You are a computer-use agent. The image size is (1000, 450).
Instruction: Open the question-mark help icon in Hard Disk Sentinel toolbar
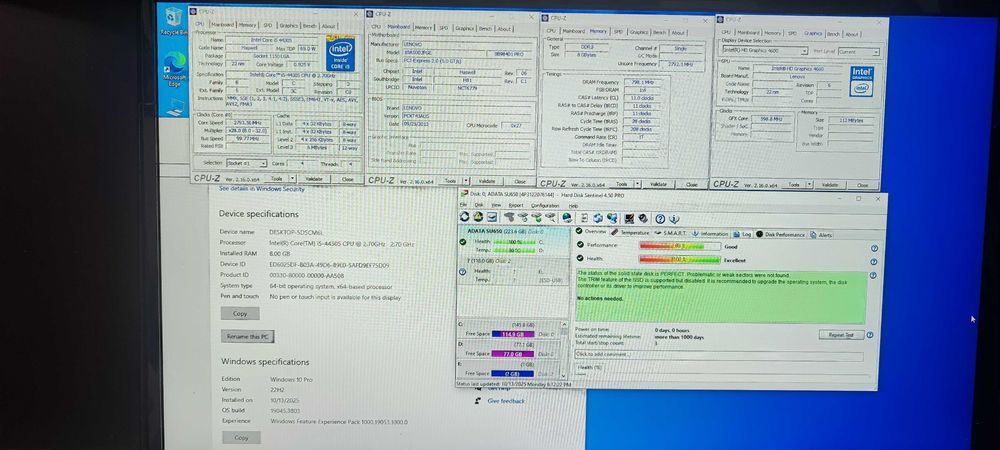pyautogui.click(x=660, y=219)
